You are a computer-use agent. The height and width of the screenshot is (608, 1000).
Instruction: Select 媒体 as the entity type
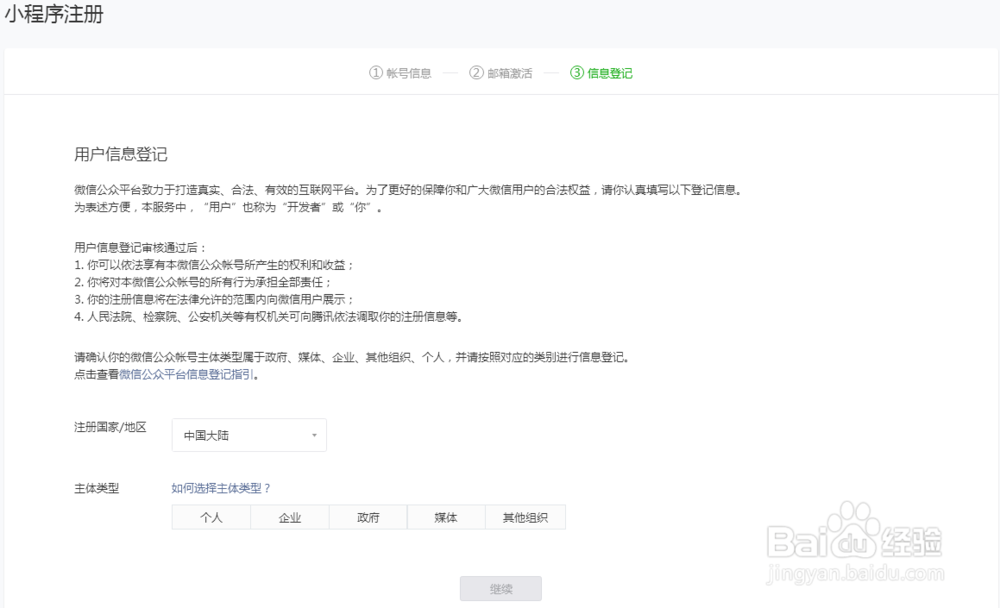446,517
